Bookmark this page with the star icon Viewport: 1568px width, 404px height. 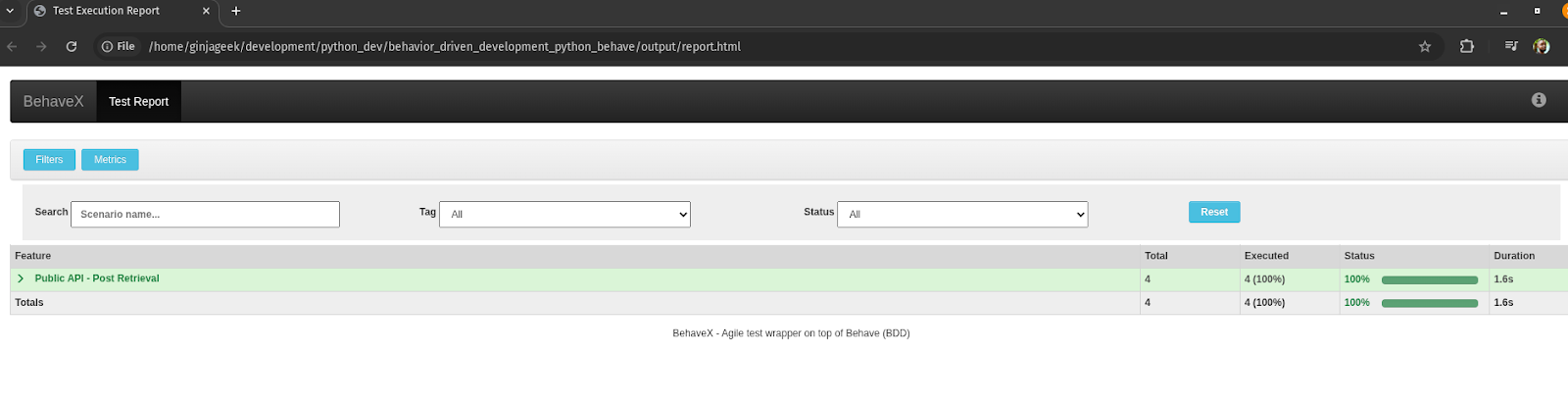[1424, 46]
